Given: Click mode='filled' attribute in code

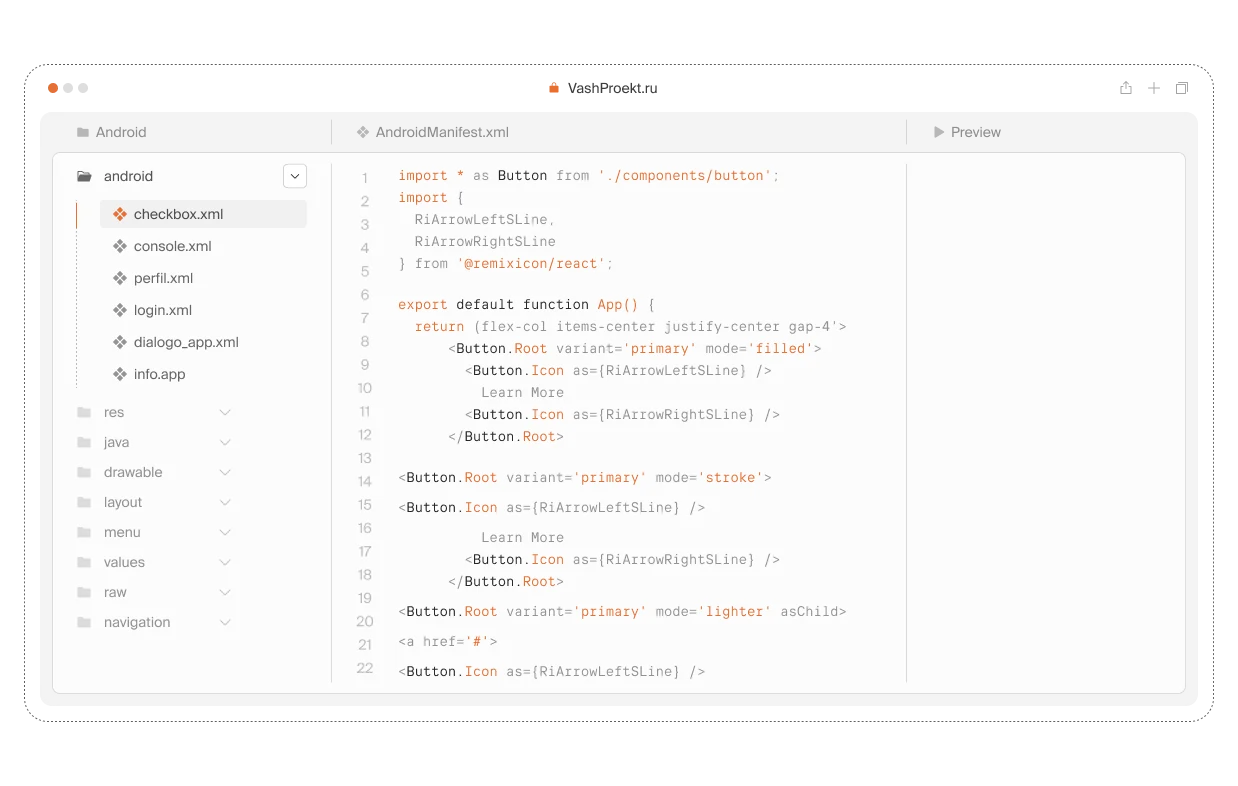Looking at the screenshot, I should [x=759, y=348].
